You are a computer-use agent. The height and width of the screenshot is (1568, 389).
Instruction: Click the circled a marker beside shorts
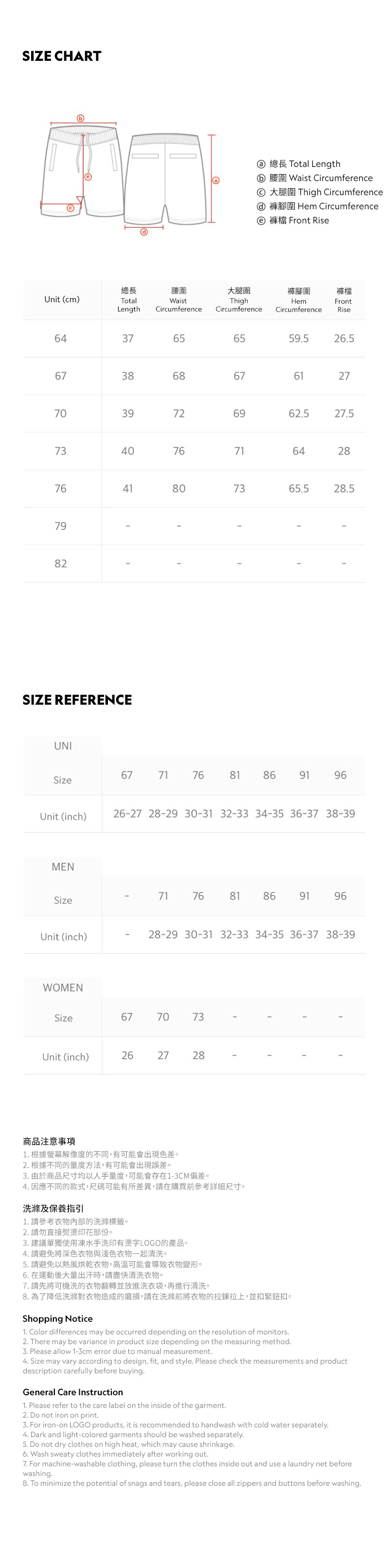coord(216,180)
